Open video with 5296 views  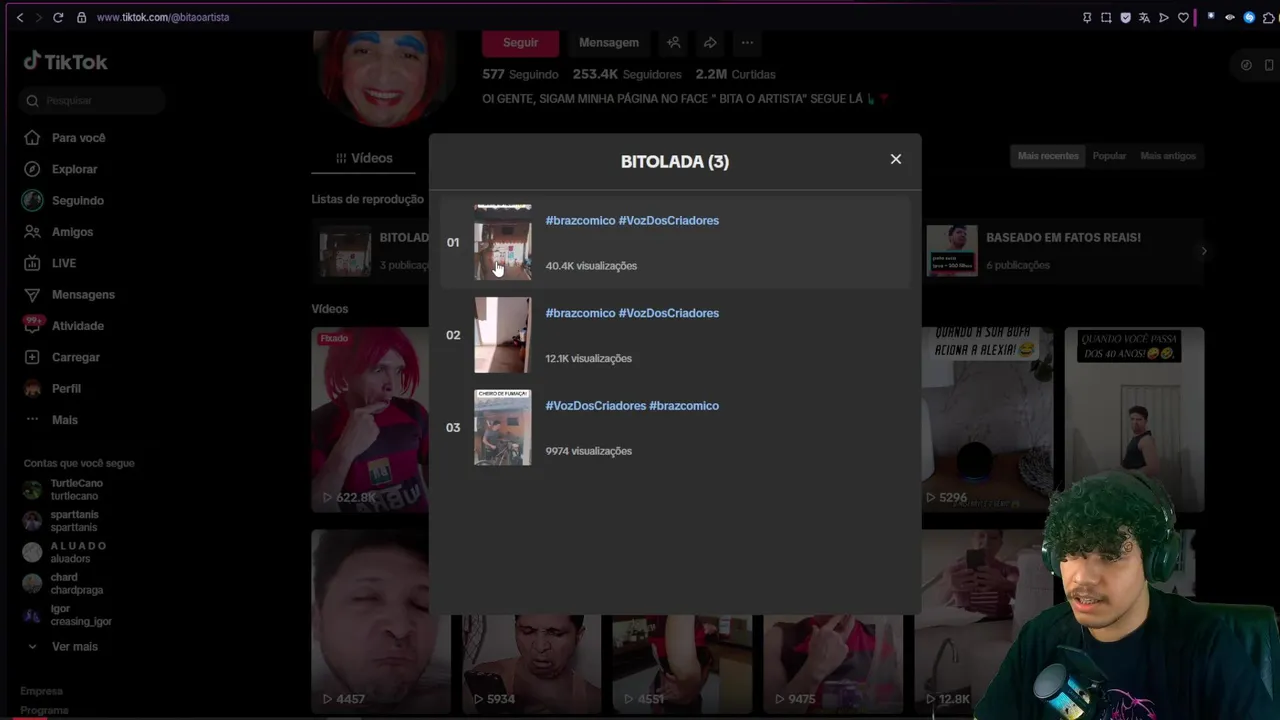986,420
